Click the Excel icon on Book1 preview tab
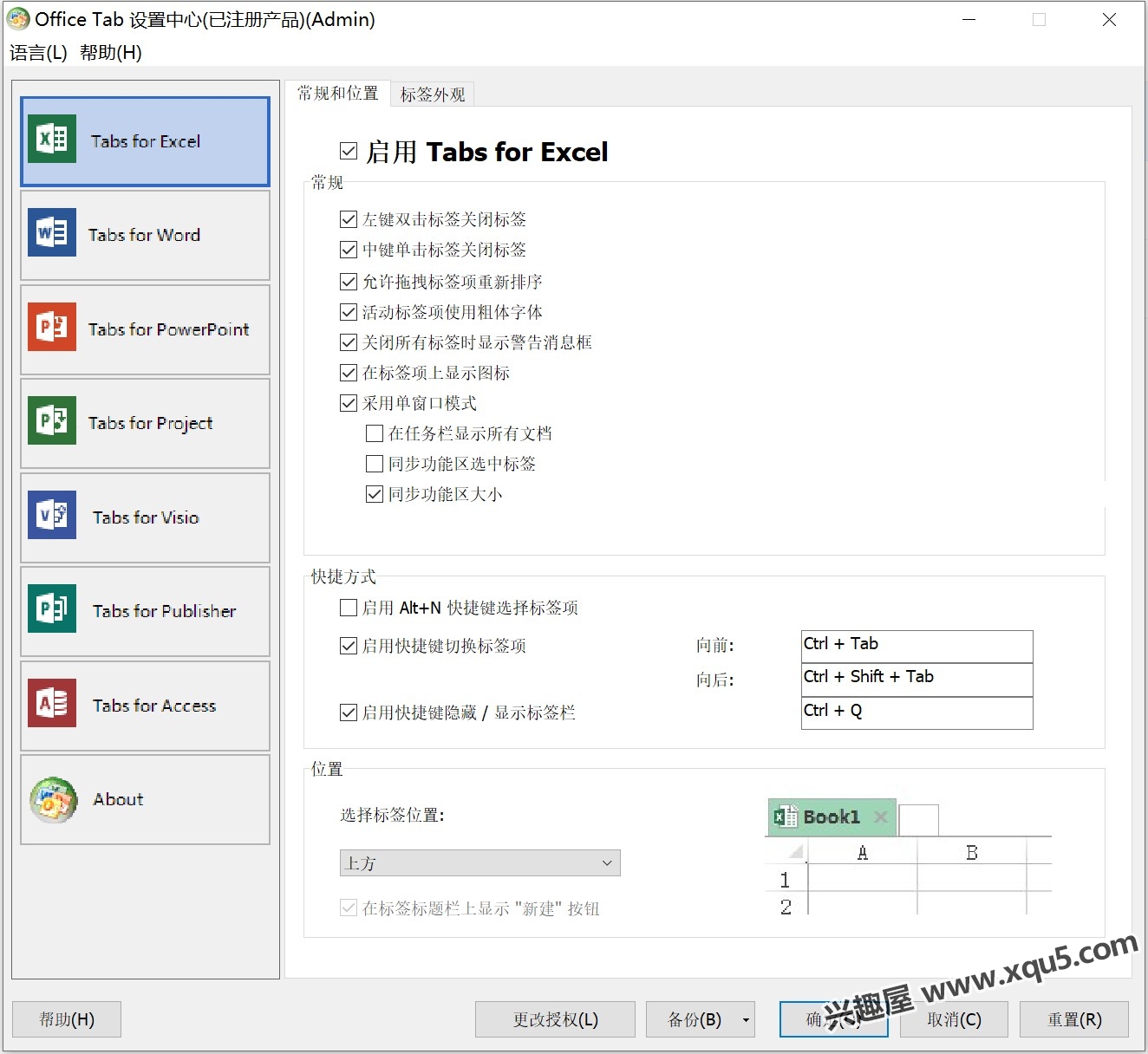 785,817
